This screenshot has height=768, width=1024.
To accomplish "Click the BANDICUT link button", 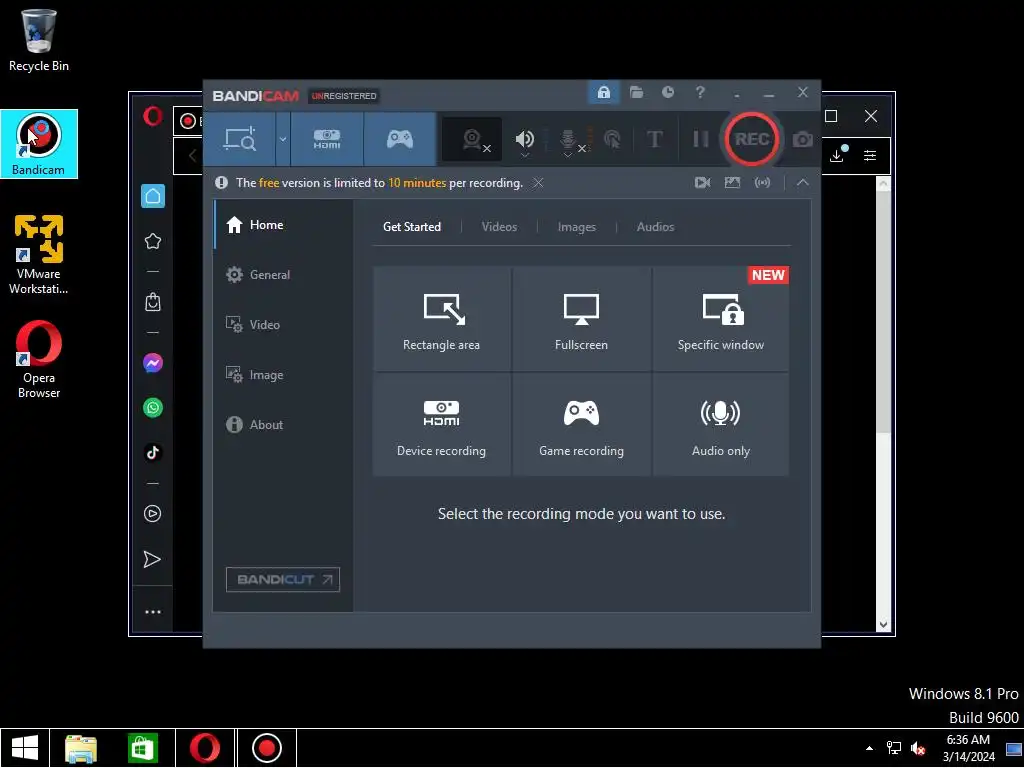I will pyautogui.click(x=283, y=579).
